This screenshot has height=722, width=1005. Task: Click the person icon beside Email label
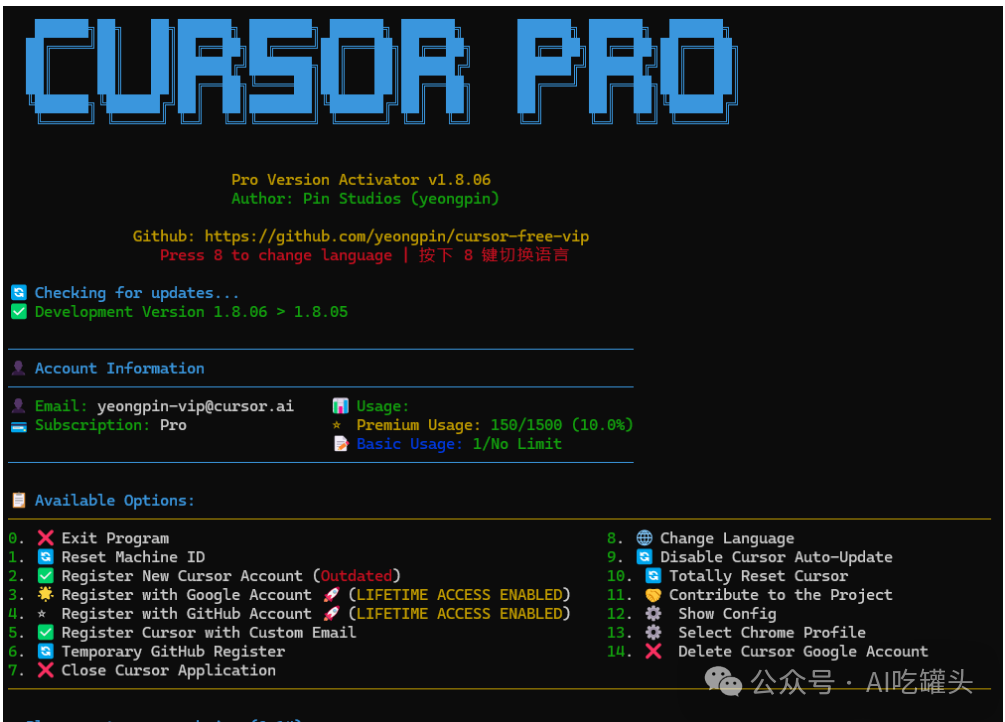point(19,406)
